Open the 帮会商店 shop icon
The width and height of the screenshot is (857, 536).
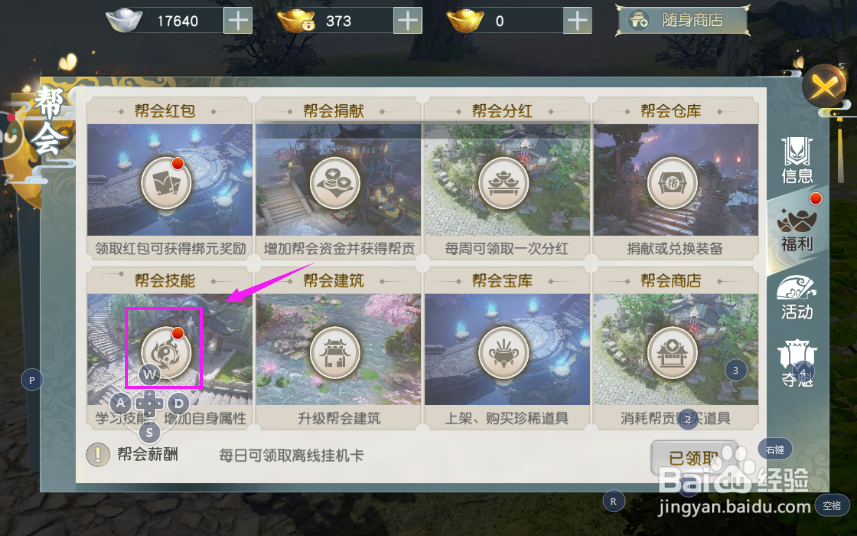(x=672, y=354)
